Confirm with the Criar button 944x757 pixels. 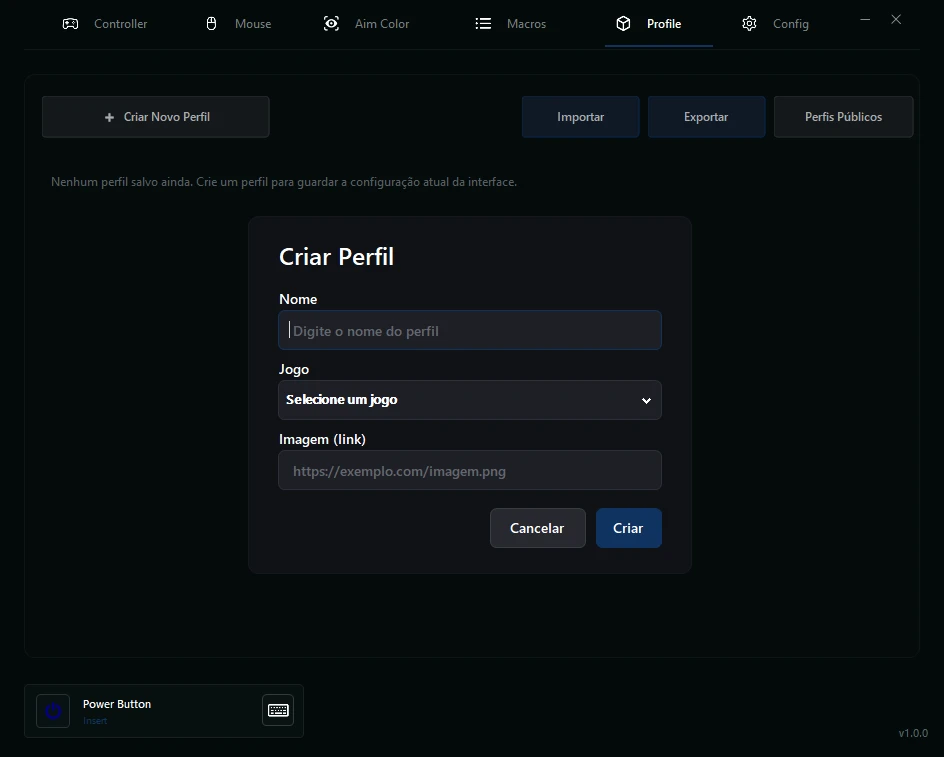point(629,528)
